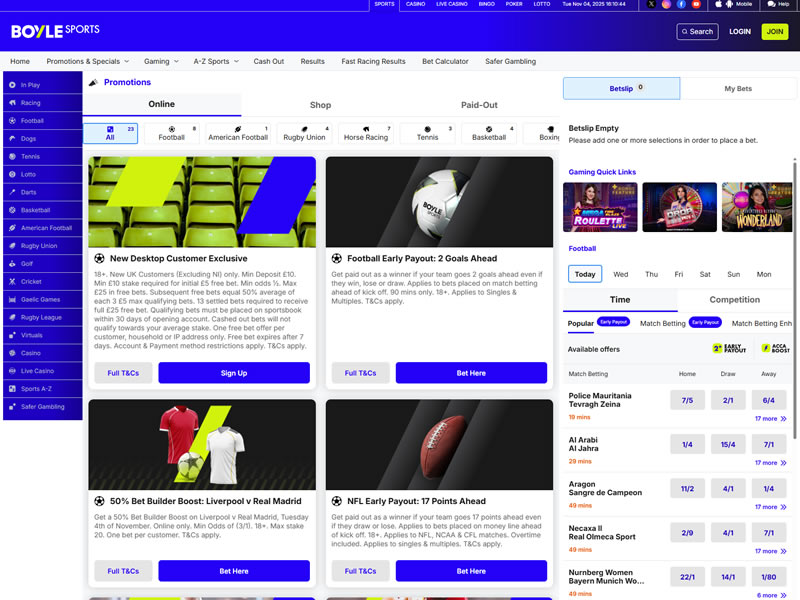The width and height of the screenshot is (800, 600).
Task: Open the Lightning Roulette game thumbnail
Action: point(600,207)
